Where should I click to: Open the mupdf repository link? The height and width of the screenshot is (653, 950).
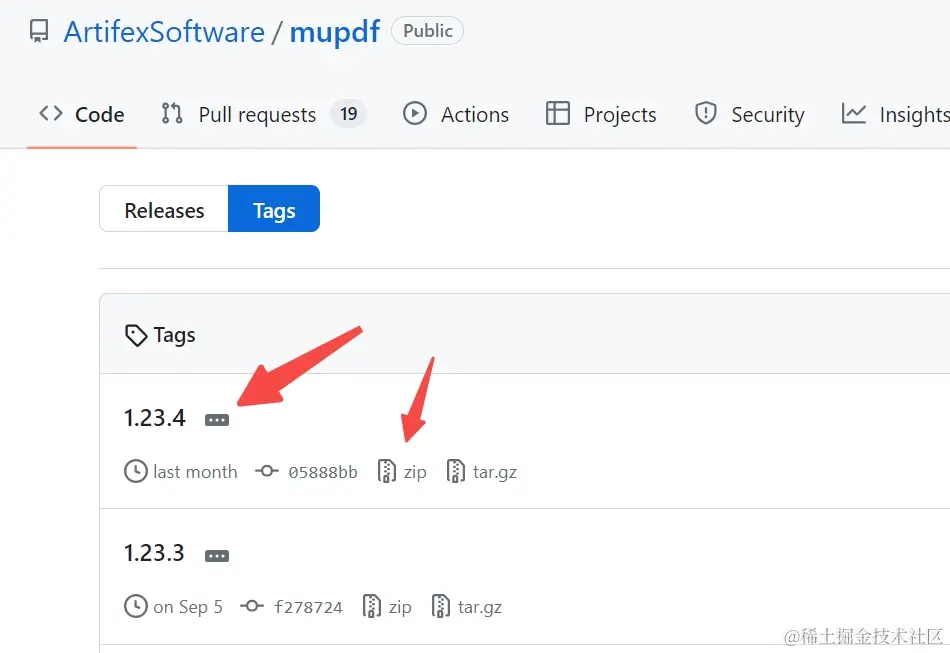pyautogui.click(x=335, y=32)
